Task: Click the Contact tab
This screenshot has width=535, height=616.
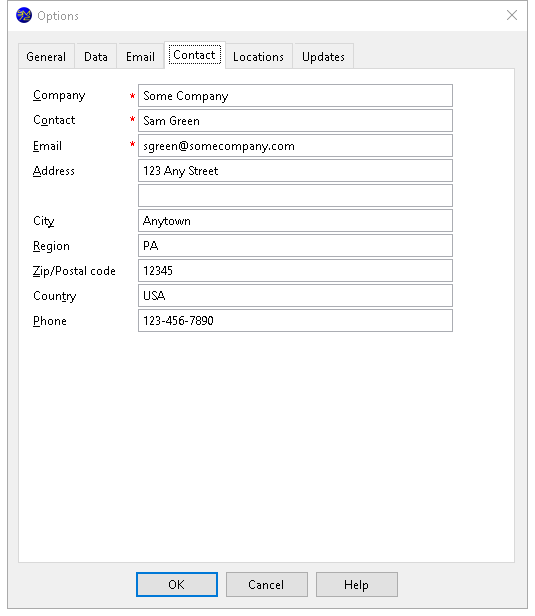Action: pos(194,55)
